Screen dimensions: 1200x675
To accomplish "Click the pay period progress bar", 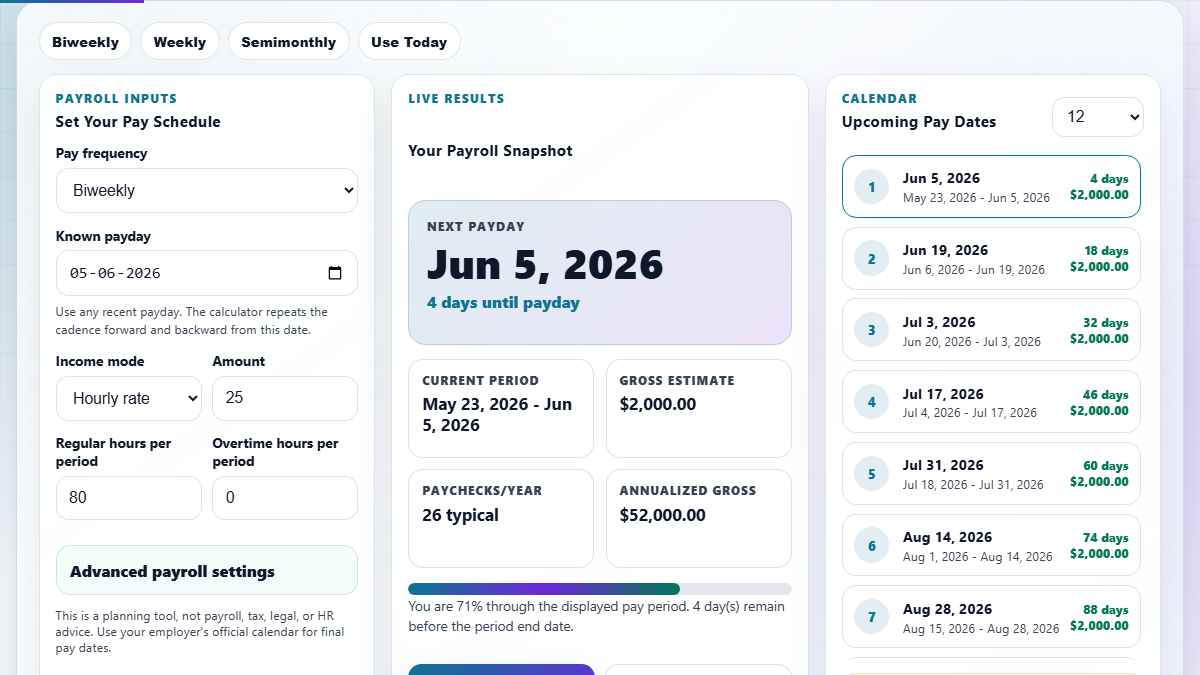I will 600,589.
